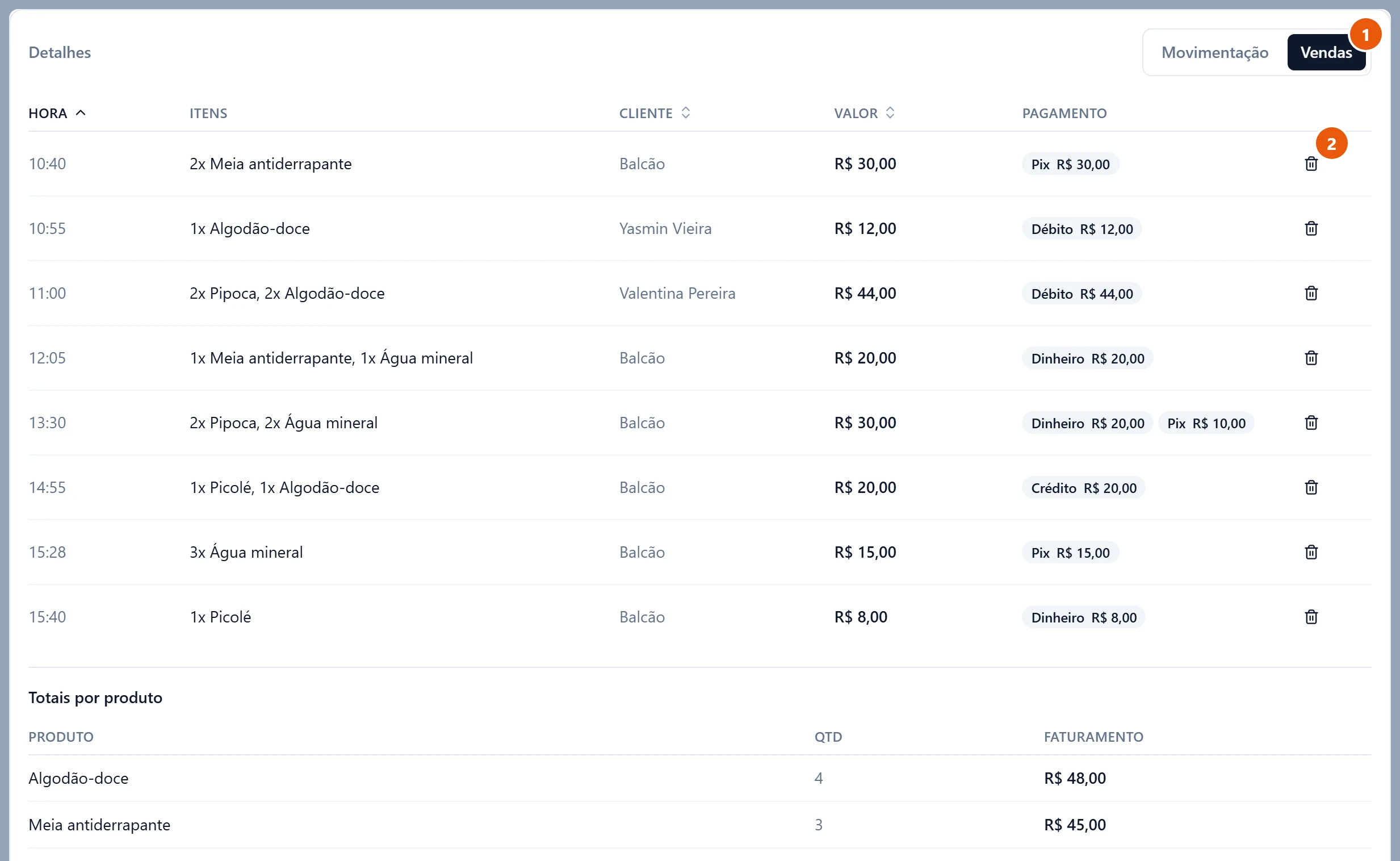Click the 10:40 time cell
The height and width of the screenshot is (861, 1400).
47,164
